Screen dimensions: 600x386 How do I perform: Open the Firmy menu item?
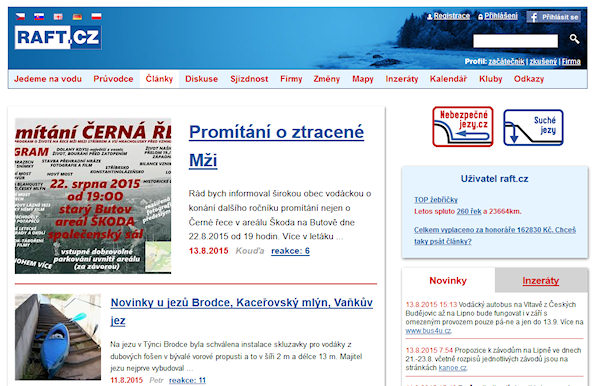[291, 79]
